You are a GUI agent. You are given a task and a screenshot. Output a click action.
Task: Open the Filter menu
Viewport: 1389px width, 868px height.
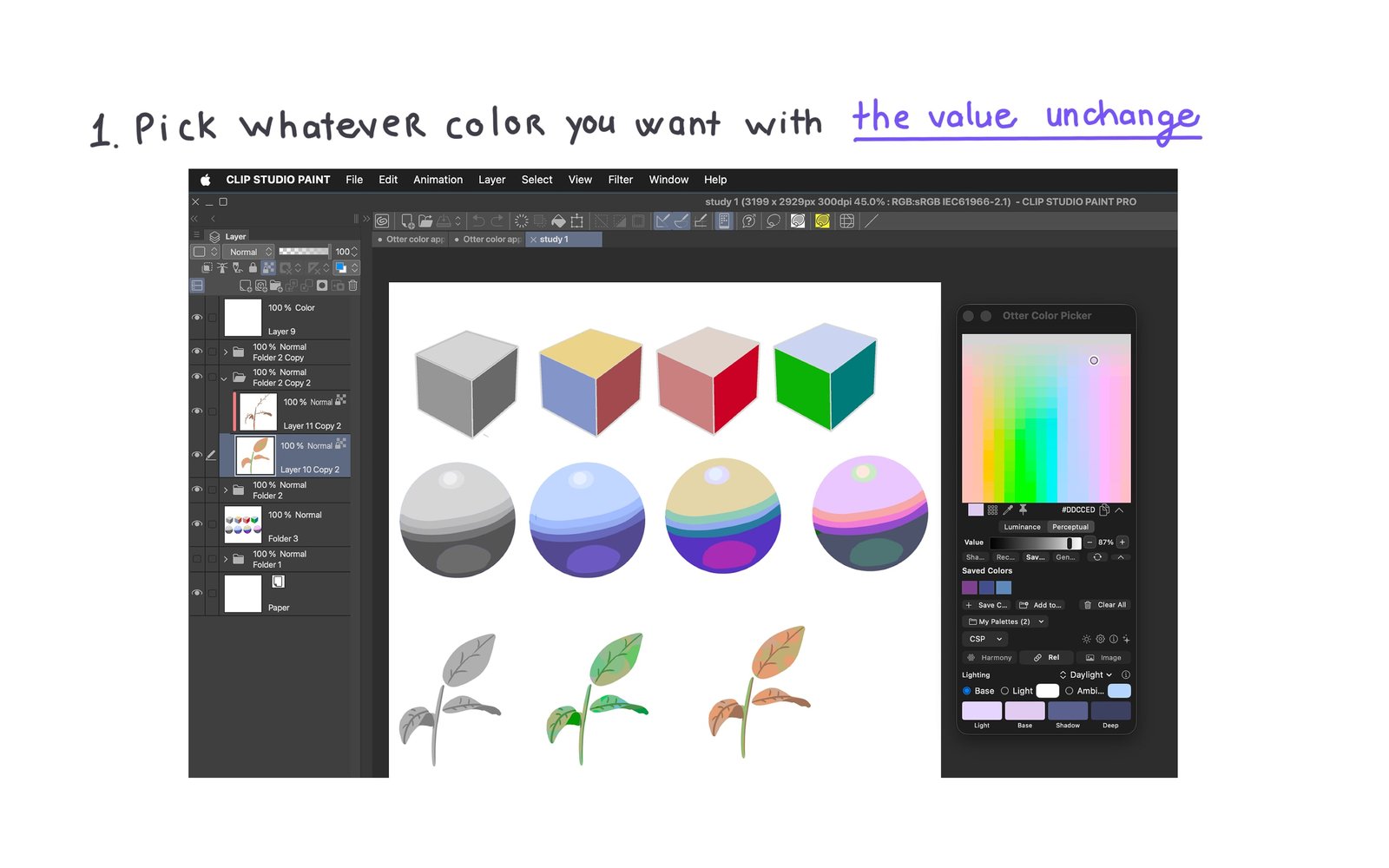tap(621, 180)
